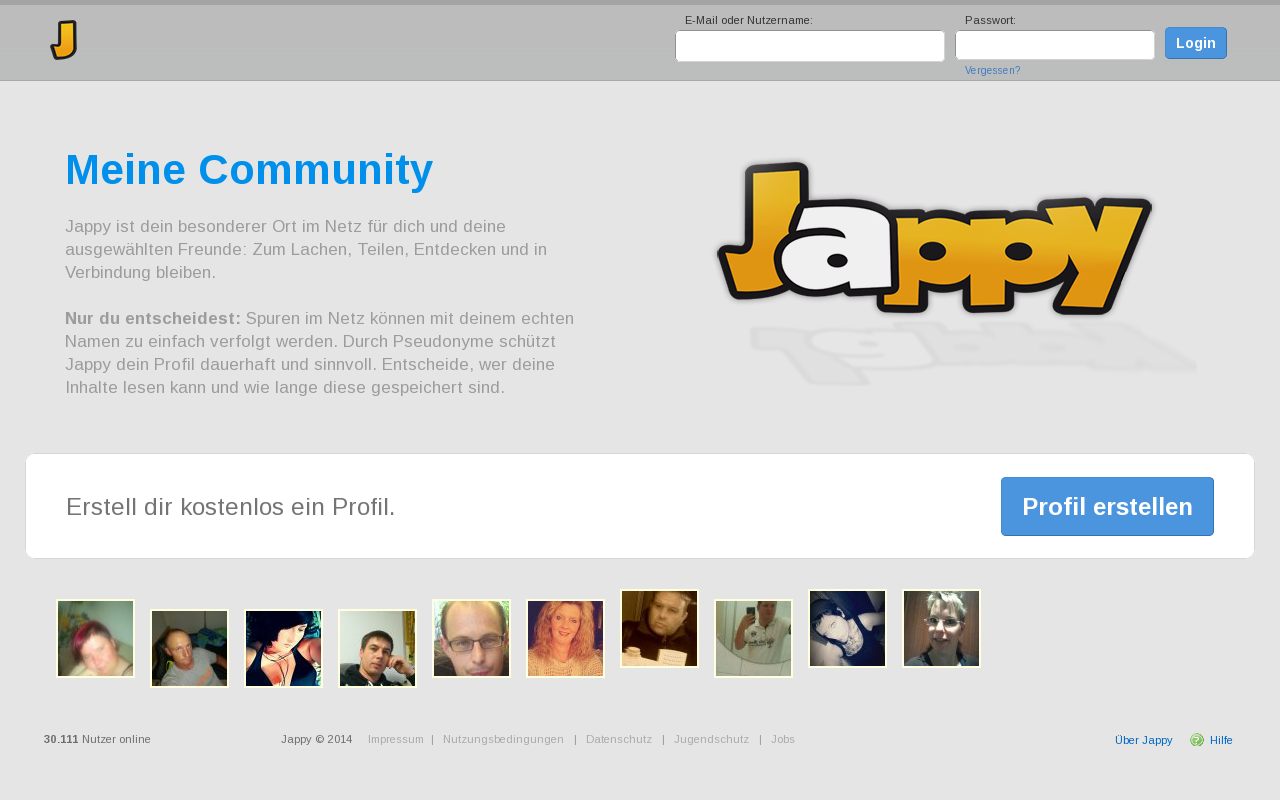Open the Impressum footer link
Screen dimensions: 1280x800
[395, 739]
